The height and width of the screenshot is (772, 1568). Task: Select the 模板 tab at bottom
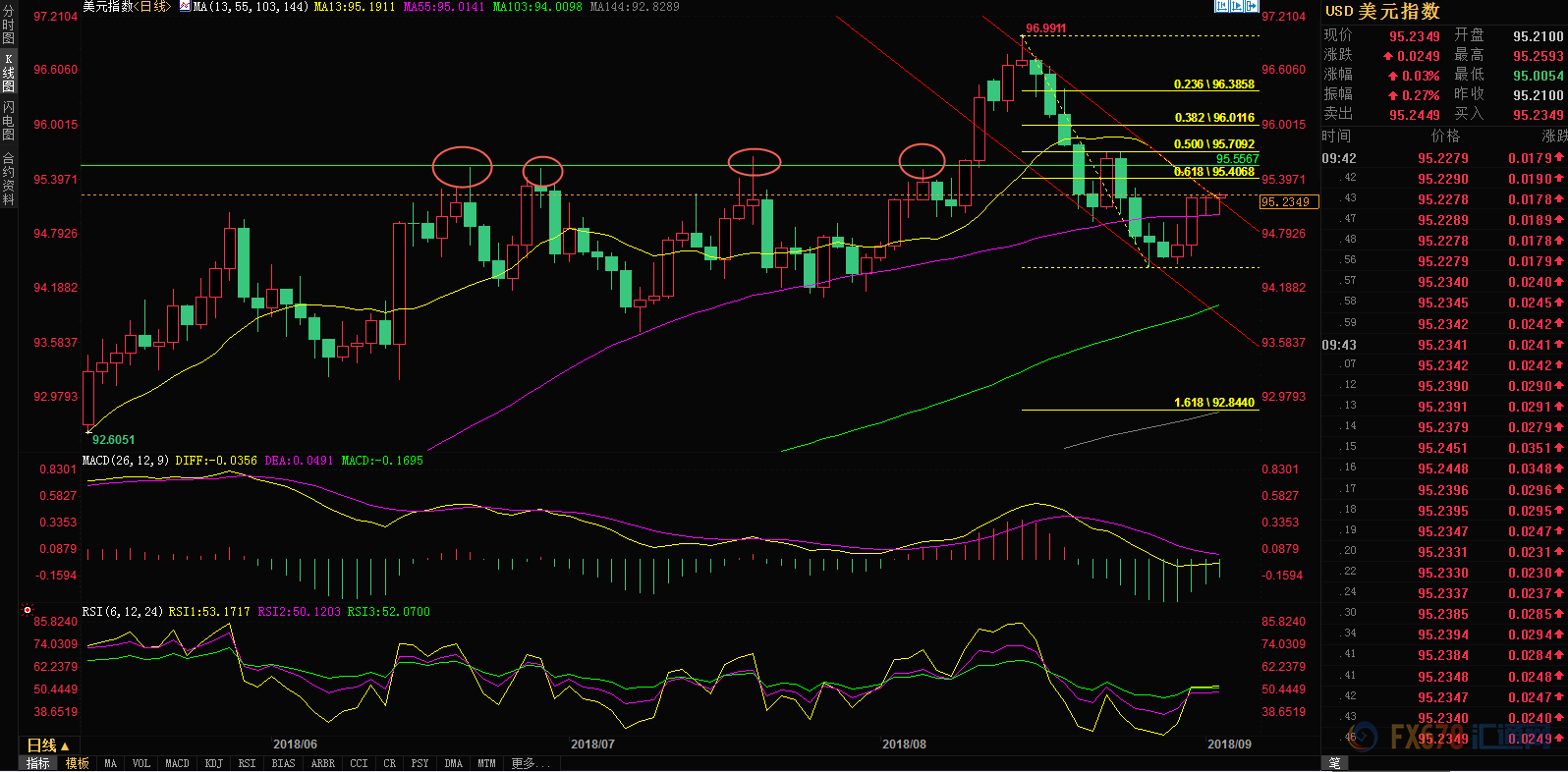point(77,763)
